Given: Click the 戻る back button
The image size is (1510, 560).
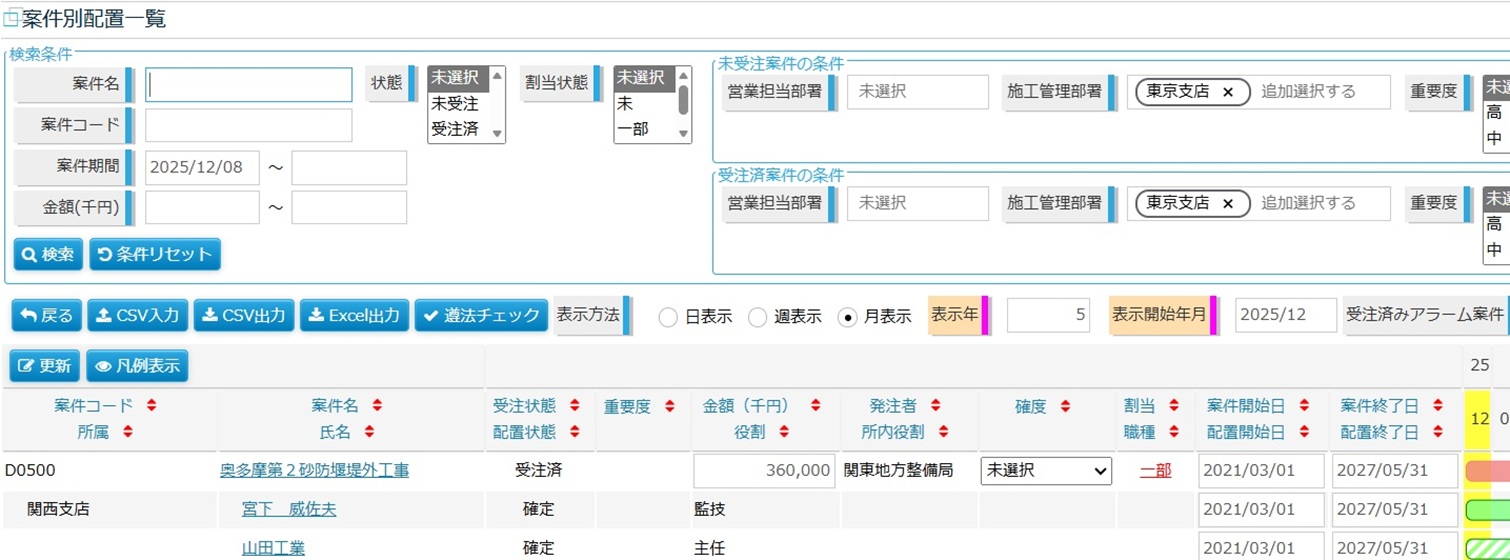Looking at the screenshot, I should (47, 316).
